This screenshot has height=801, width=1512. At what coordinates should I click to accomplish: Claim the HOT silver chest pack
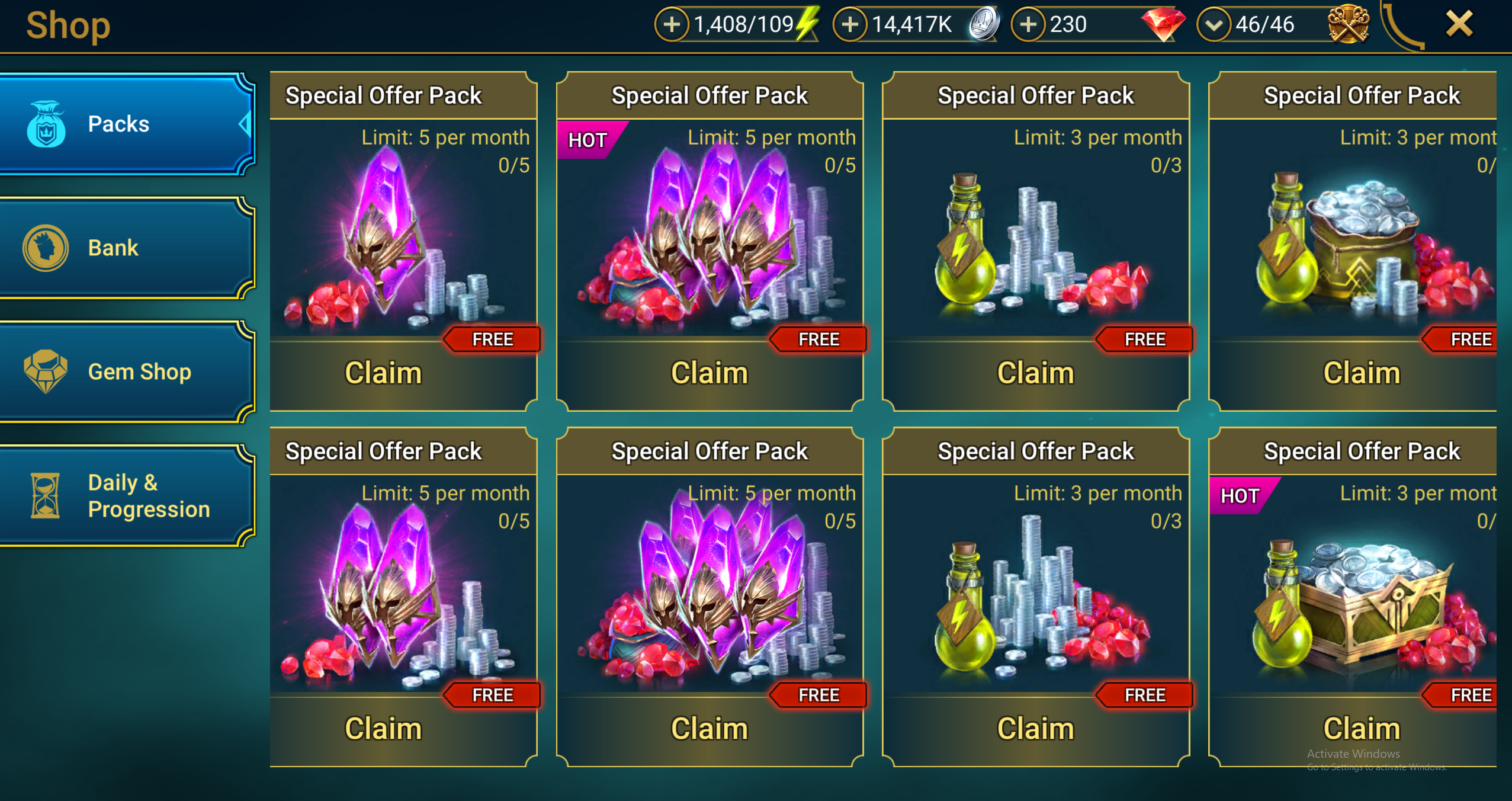pos(1361,729)
